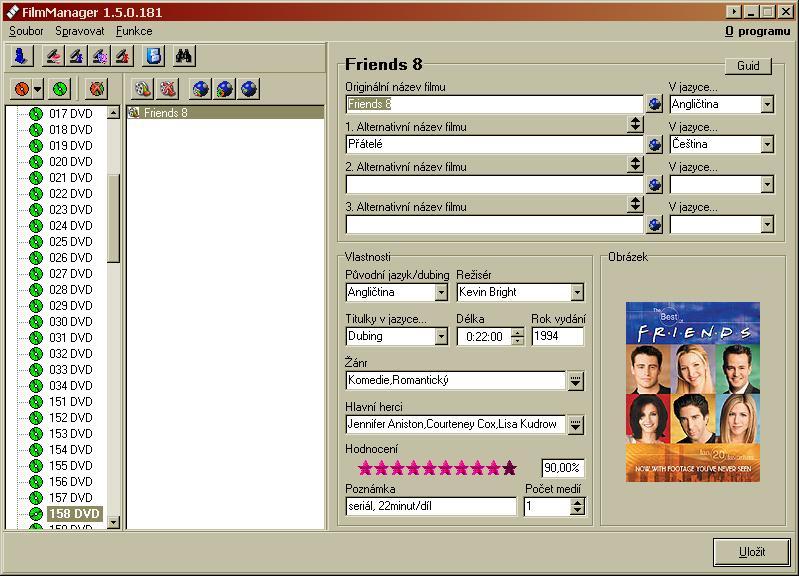The height and width of the screenshot is (576, 799).
Task: Open the Funkce menu
Action: [134, 31]
